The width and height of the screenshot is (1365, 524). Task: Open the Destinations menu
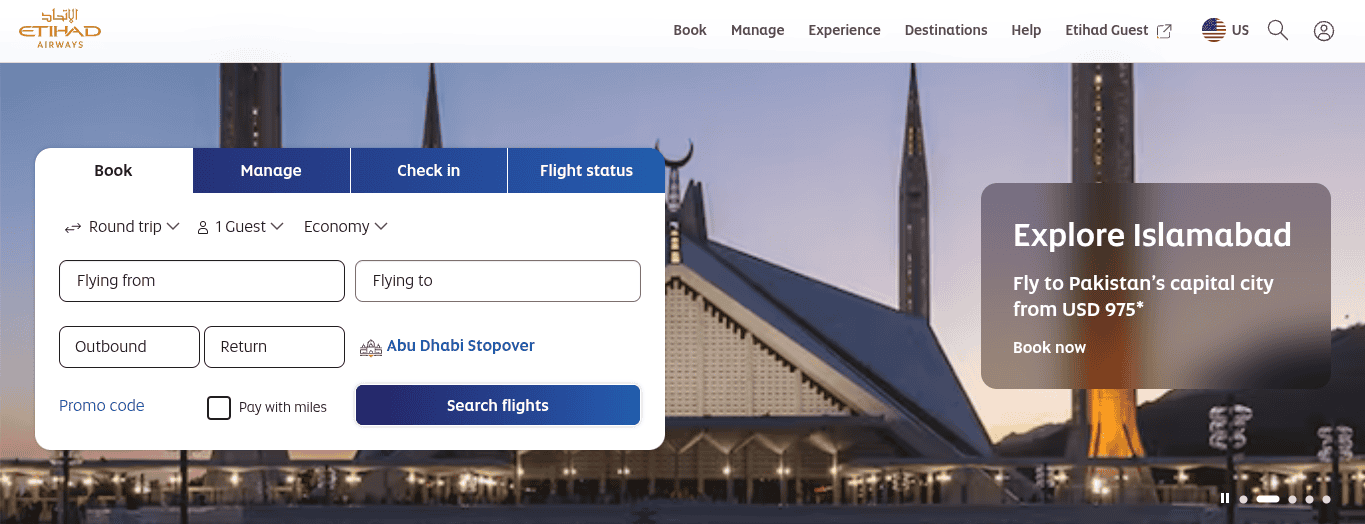(946, 30)
